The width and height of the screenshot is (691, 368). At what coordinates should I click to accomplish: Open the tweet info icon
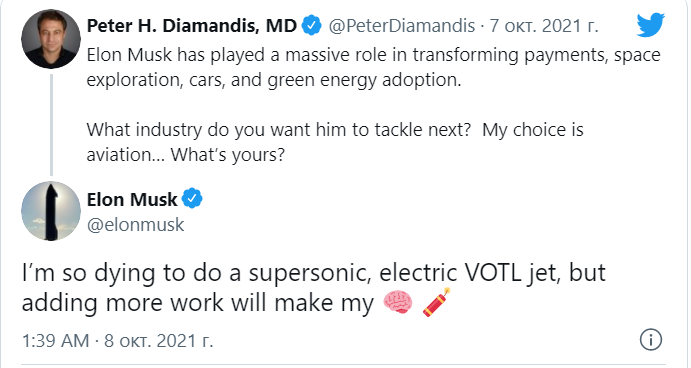(x=651, y=340)
